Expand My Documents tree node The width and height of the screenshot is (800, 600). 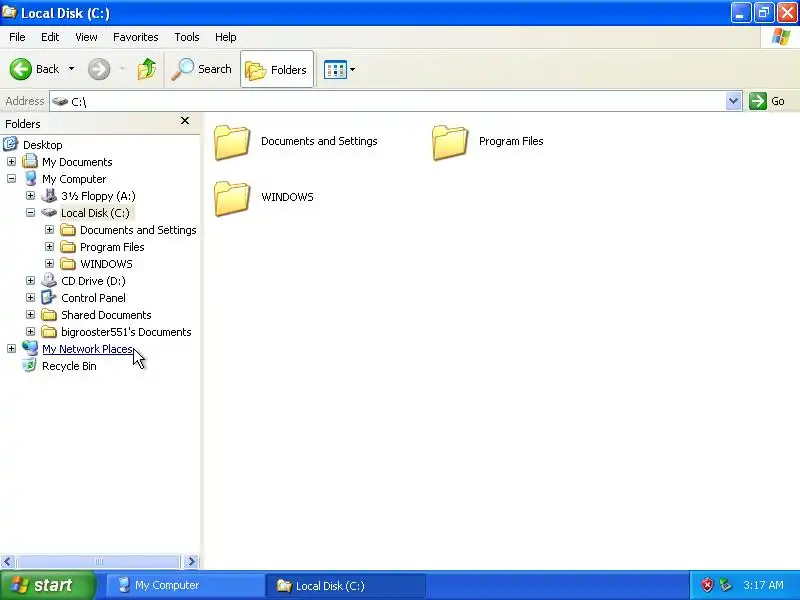tap(11, 162)
